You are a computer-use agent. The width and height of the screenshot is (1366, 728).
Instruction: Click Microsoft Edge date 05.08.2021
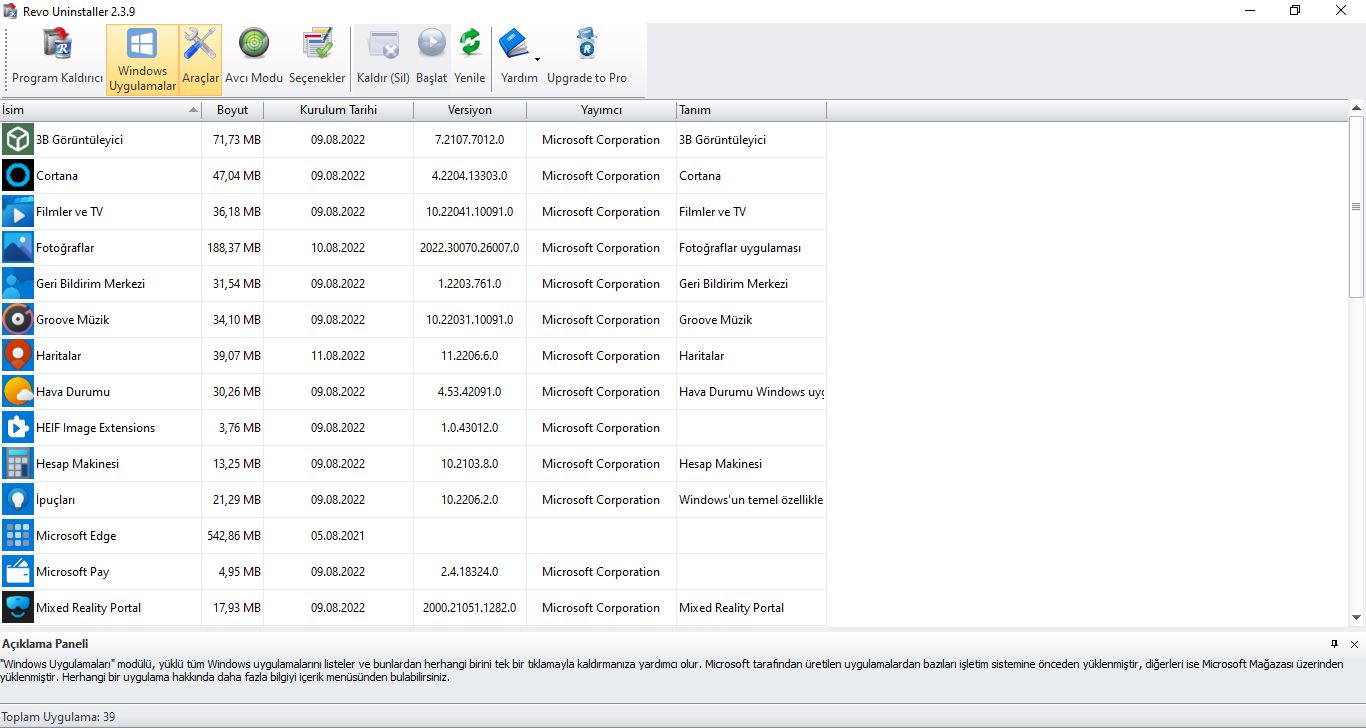pos(338,536)
